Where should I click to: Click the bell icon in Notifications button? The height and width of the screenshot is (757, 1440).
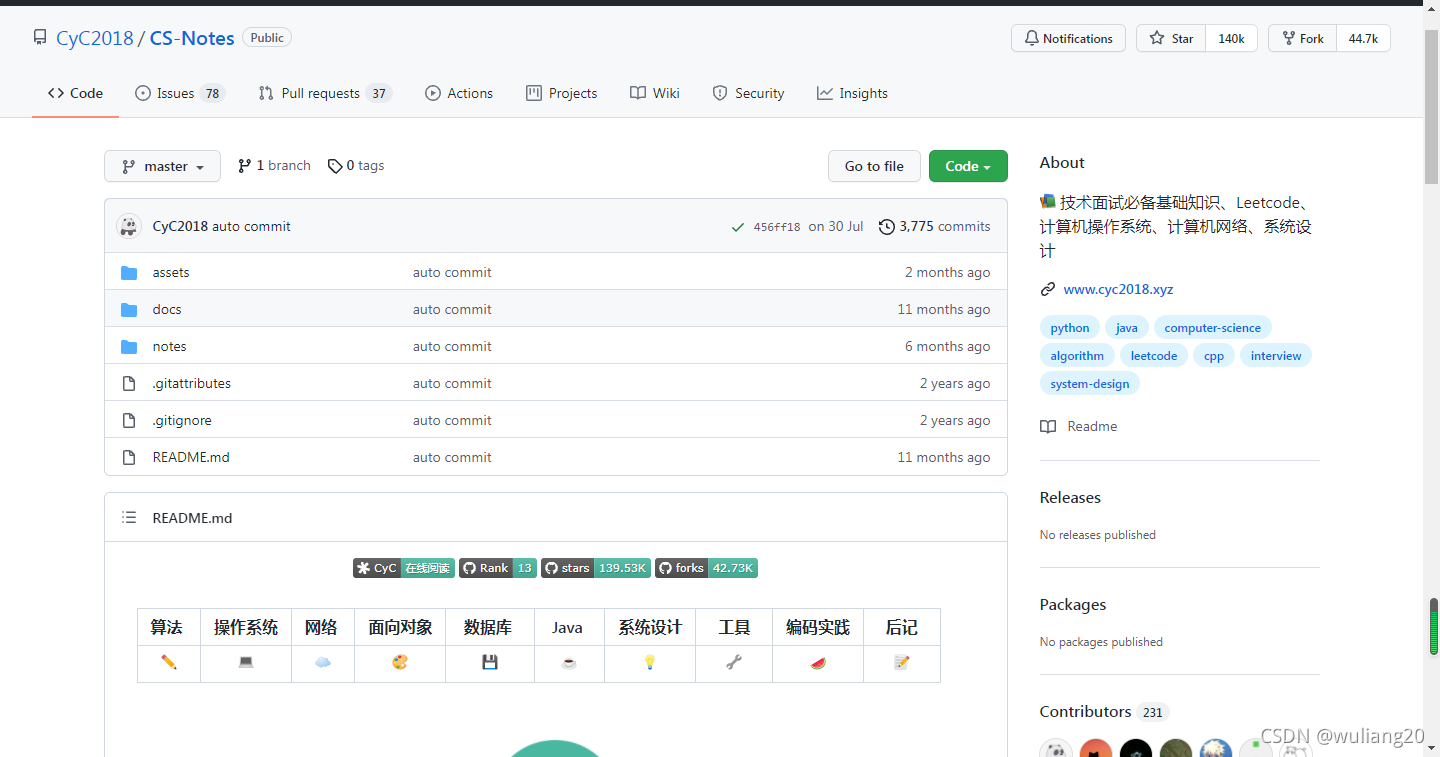click(1031, 38)
